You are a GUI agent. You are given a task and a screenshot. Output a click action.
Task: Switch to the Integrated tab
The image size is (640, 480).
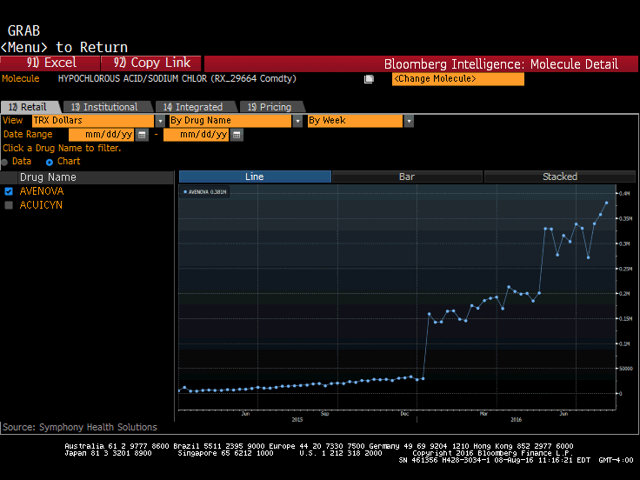click(196, 107)
